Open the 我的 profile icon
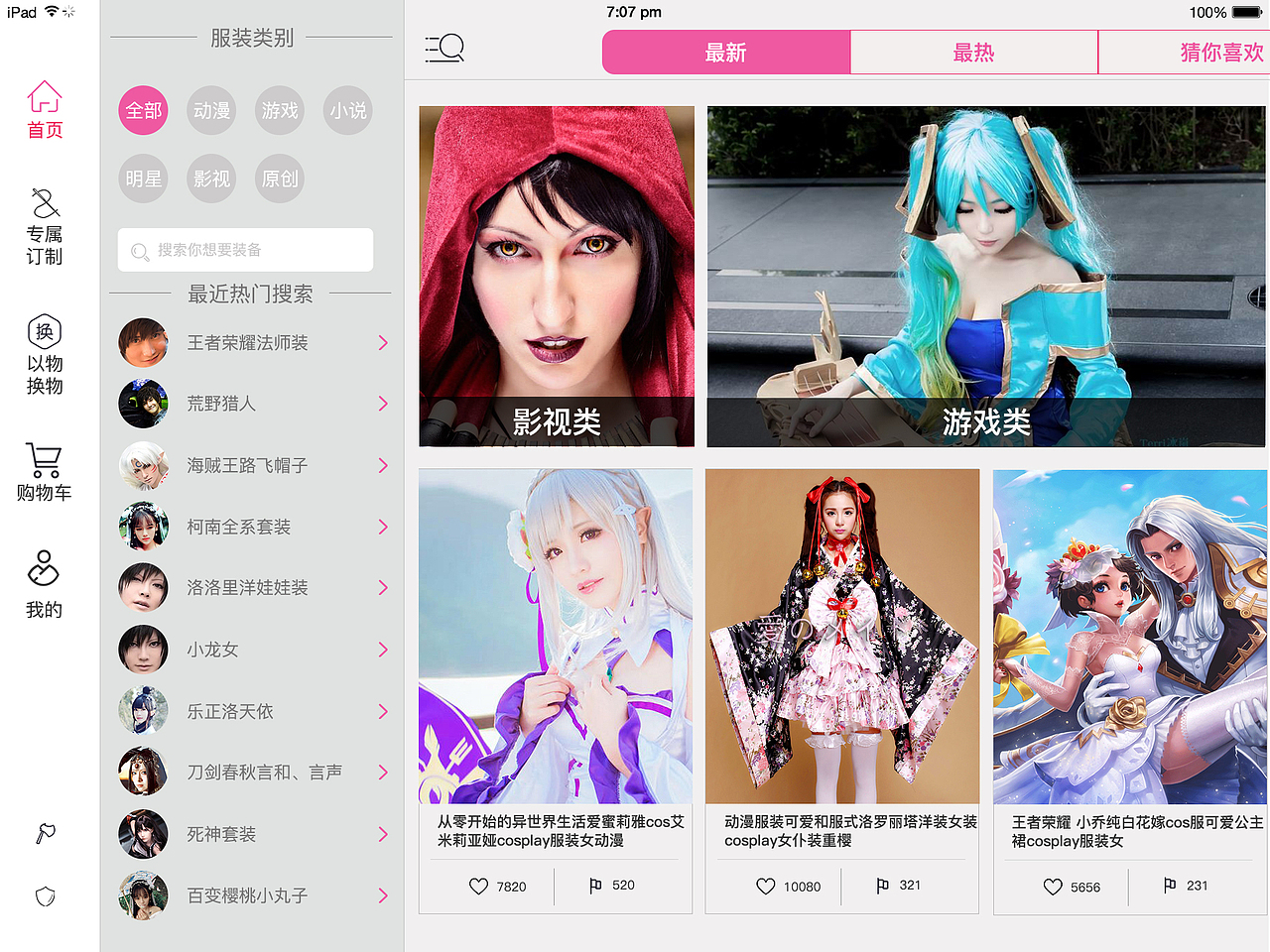Image resolution: width=1270 pixels, height=952 pixels. click(44, 583)
